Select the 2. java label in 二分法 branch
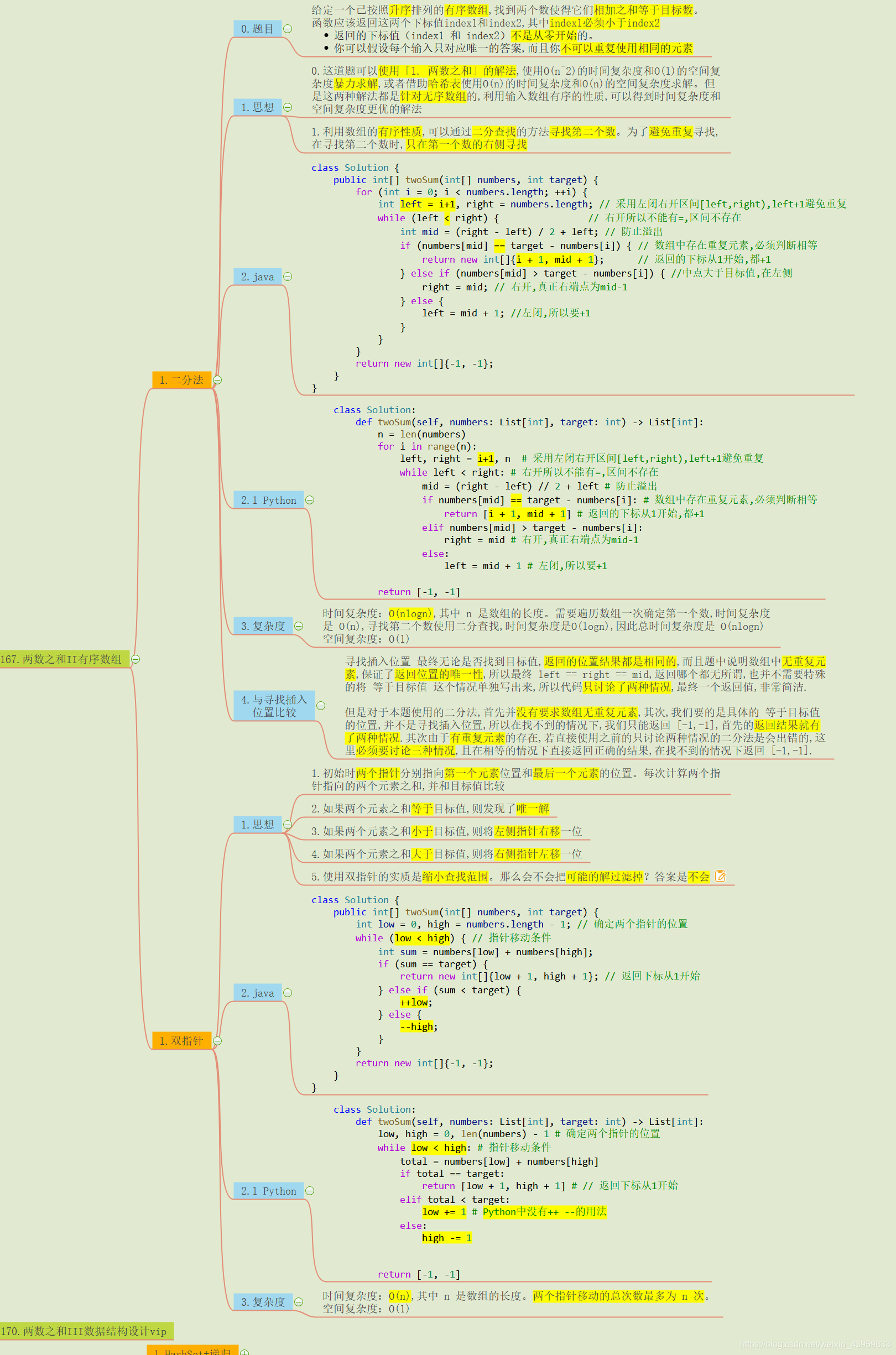Viewport: 896px width, 1355px height. pyautogui.click(x=258, y=277)
